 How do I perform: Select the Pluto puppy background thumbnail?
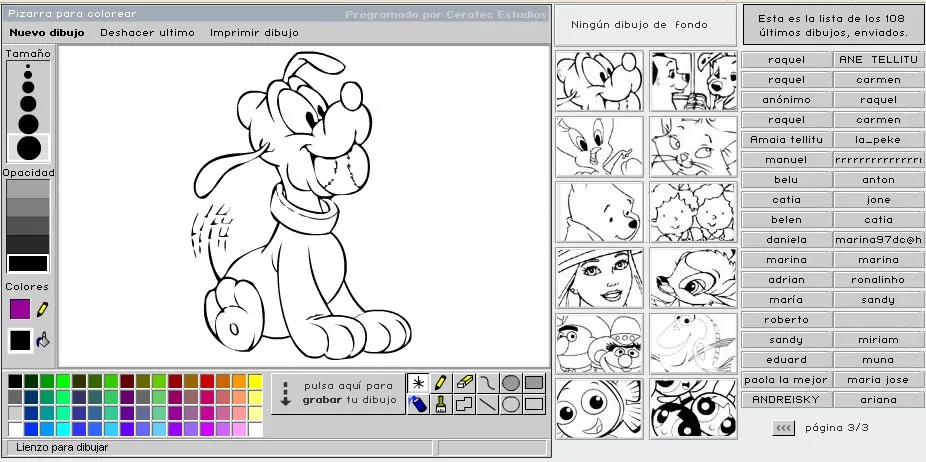(599, 81)
